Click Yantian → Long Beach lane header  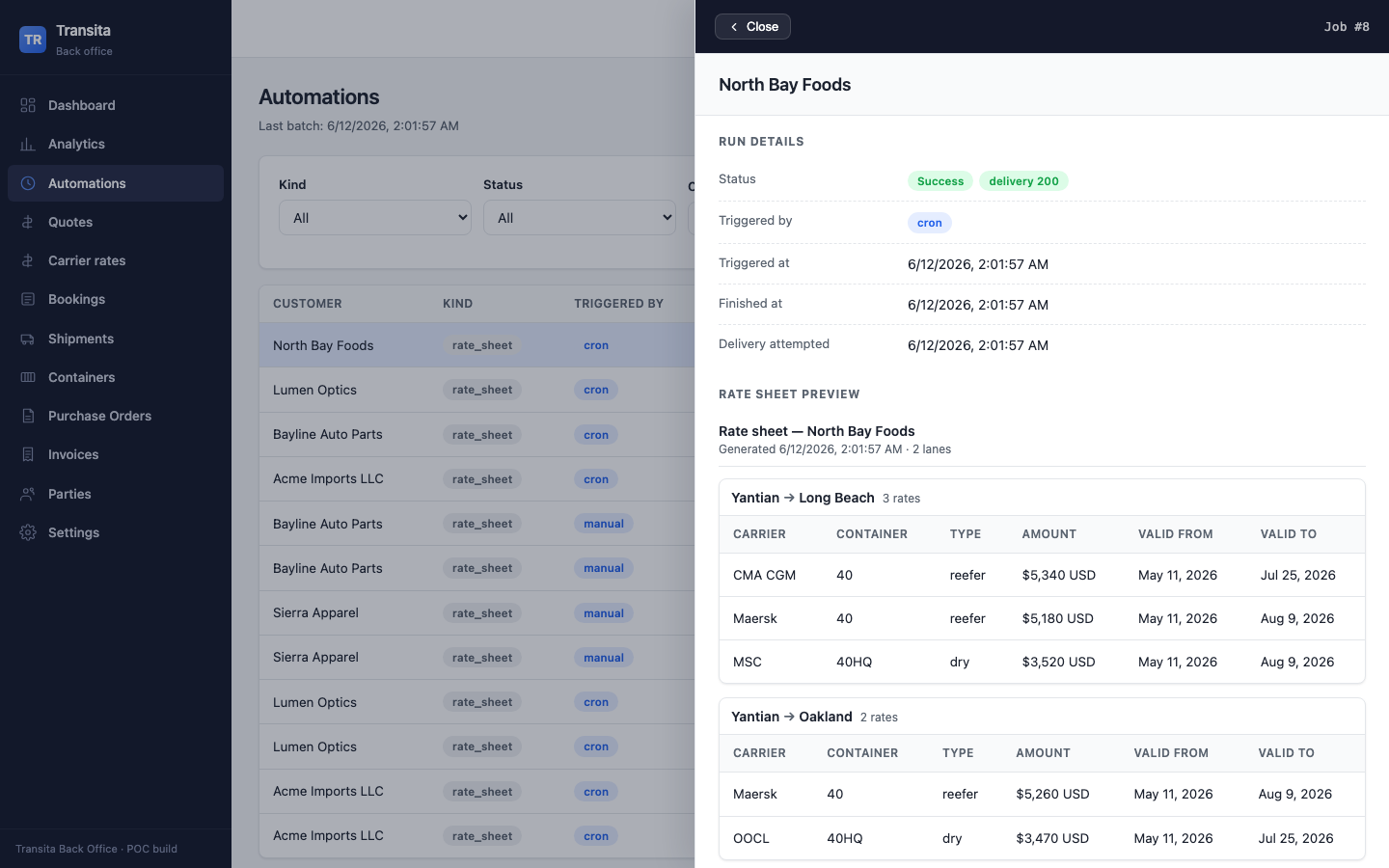click(803, 498)
